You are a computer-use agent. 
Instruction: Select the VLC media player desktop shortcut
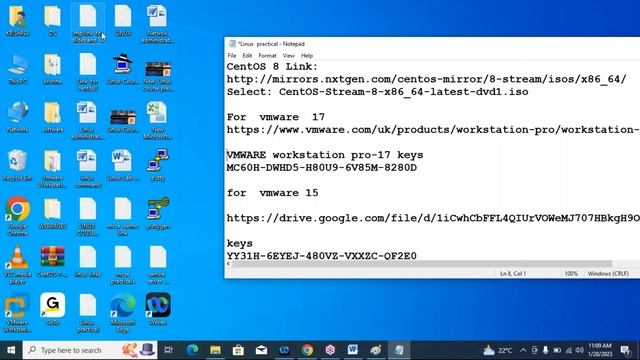pyautogui.click(x=18, y=264)
